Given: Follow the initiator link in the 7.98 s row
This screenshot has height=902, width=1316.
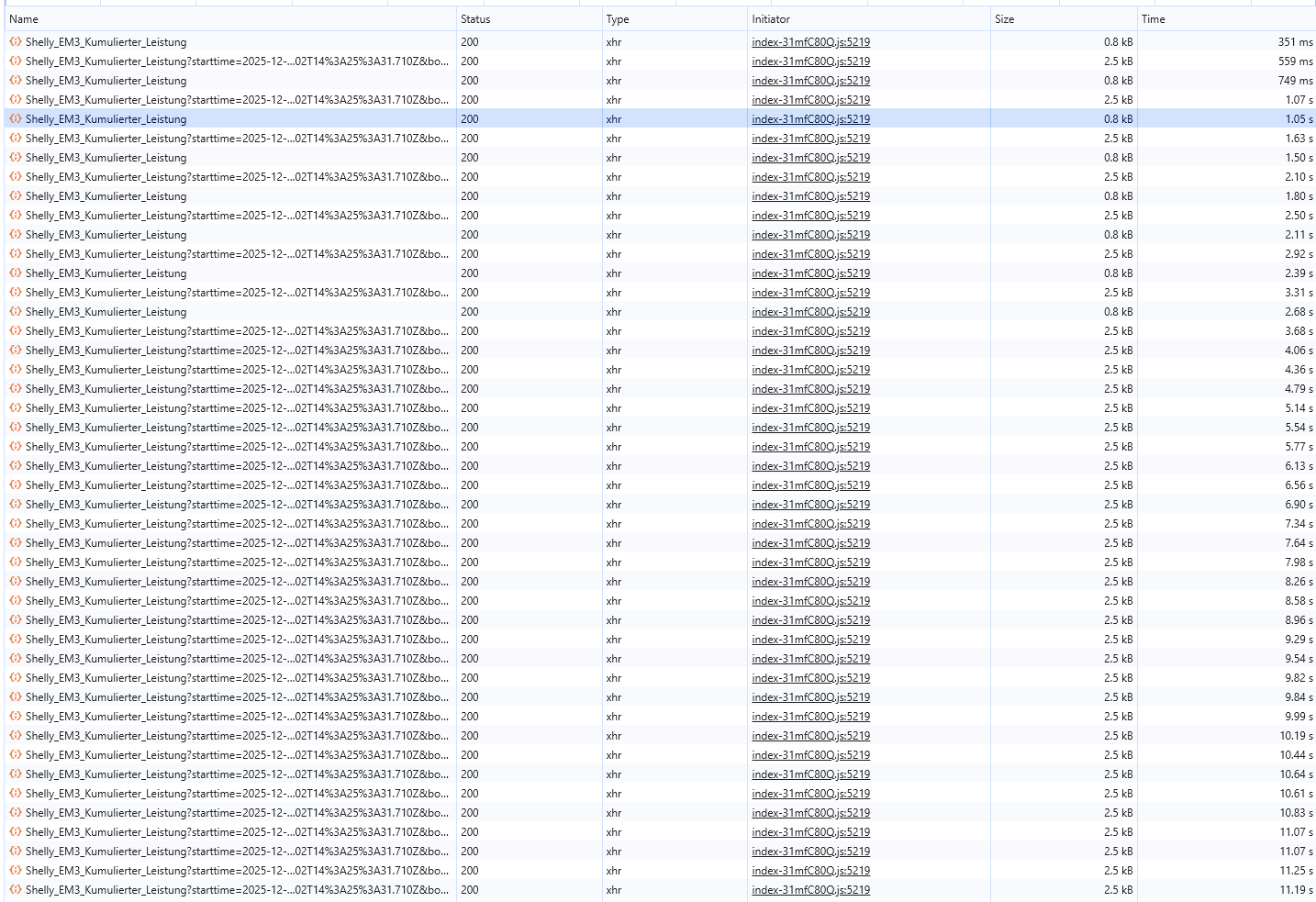Looking at the screenshot, I should click(x=811, y=562).
